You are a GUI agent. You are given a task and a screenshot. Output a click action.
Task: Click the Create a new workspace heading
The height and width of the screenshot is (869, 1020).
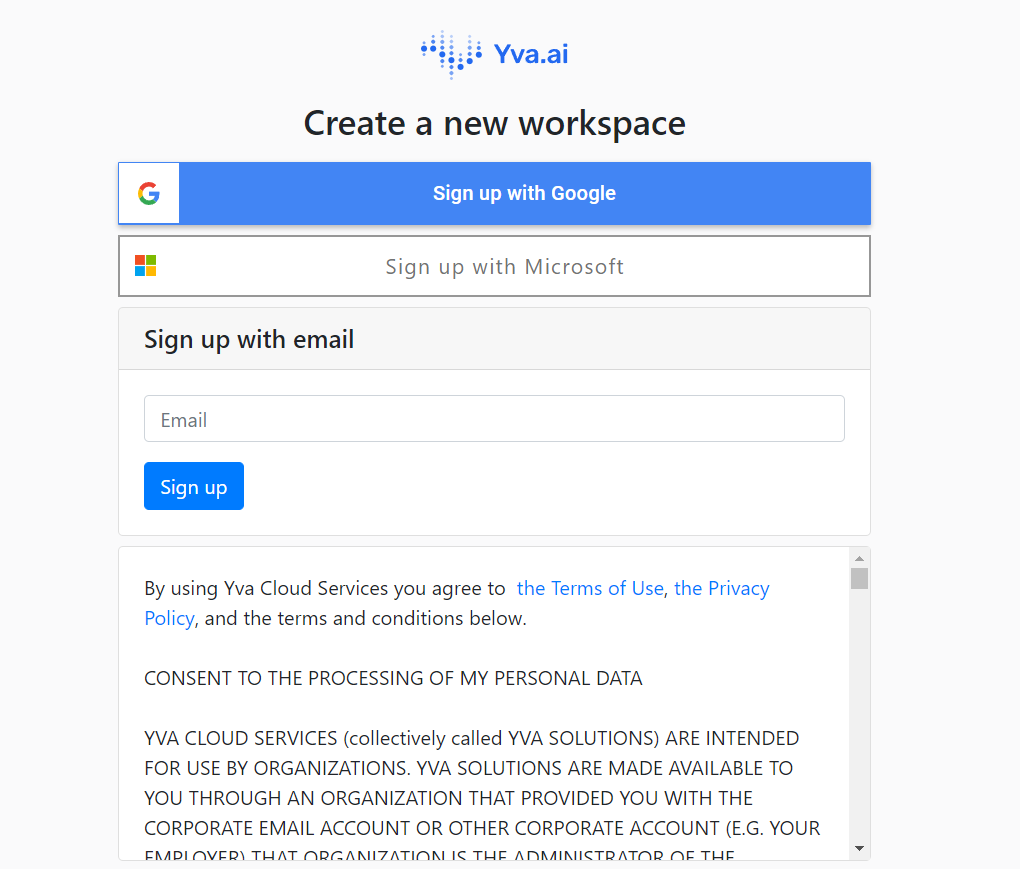tap(494, 123)
